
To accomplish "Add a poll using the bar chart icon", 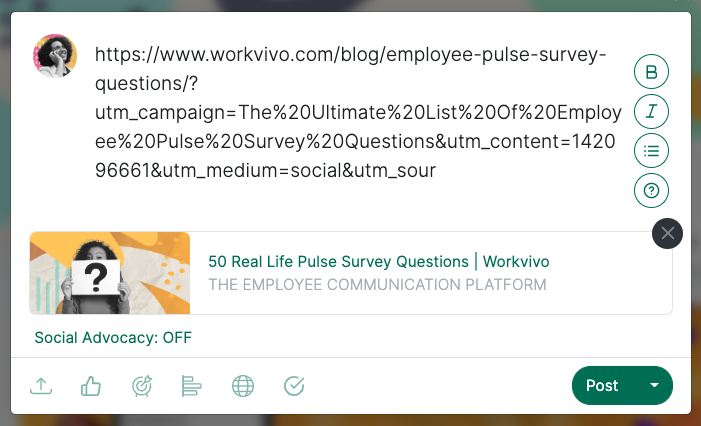I will pos(192,386).
